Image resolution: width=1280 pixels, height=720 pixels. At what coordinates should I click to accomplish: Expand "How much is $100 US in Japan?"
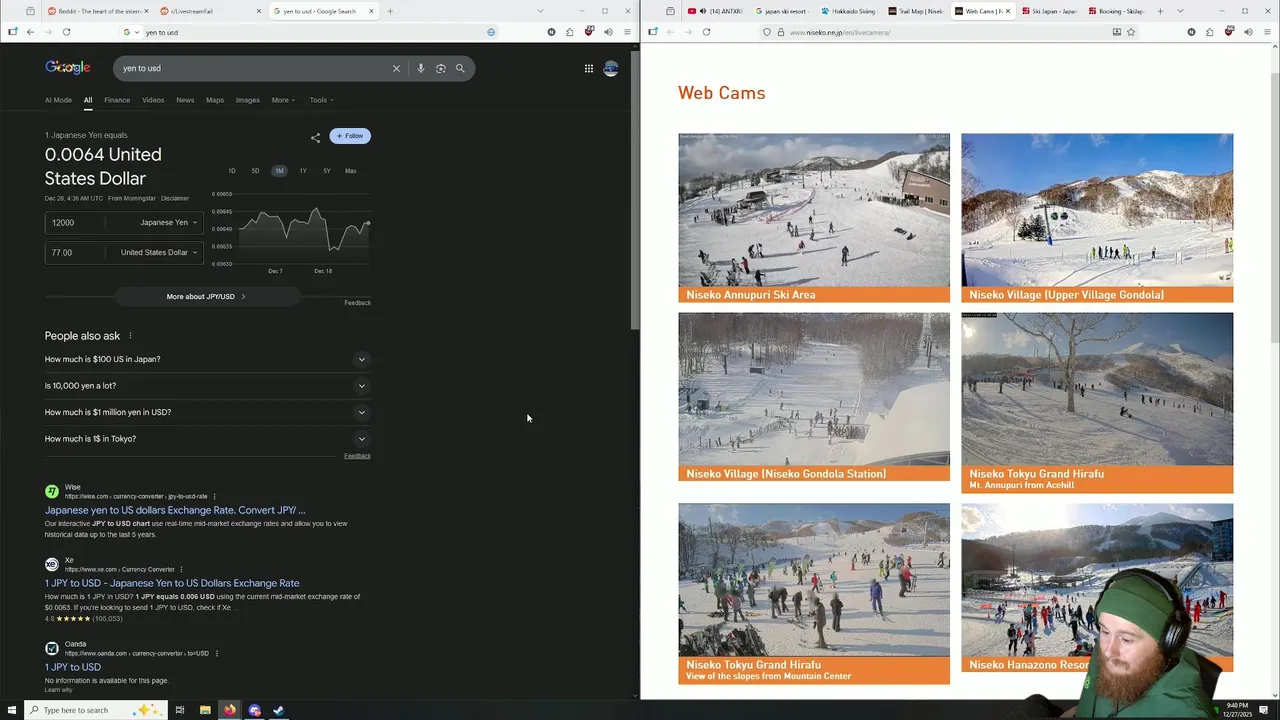(x=207, y=359)
